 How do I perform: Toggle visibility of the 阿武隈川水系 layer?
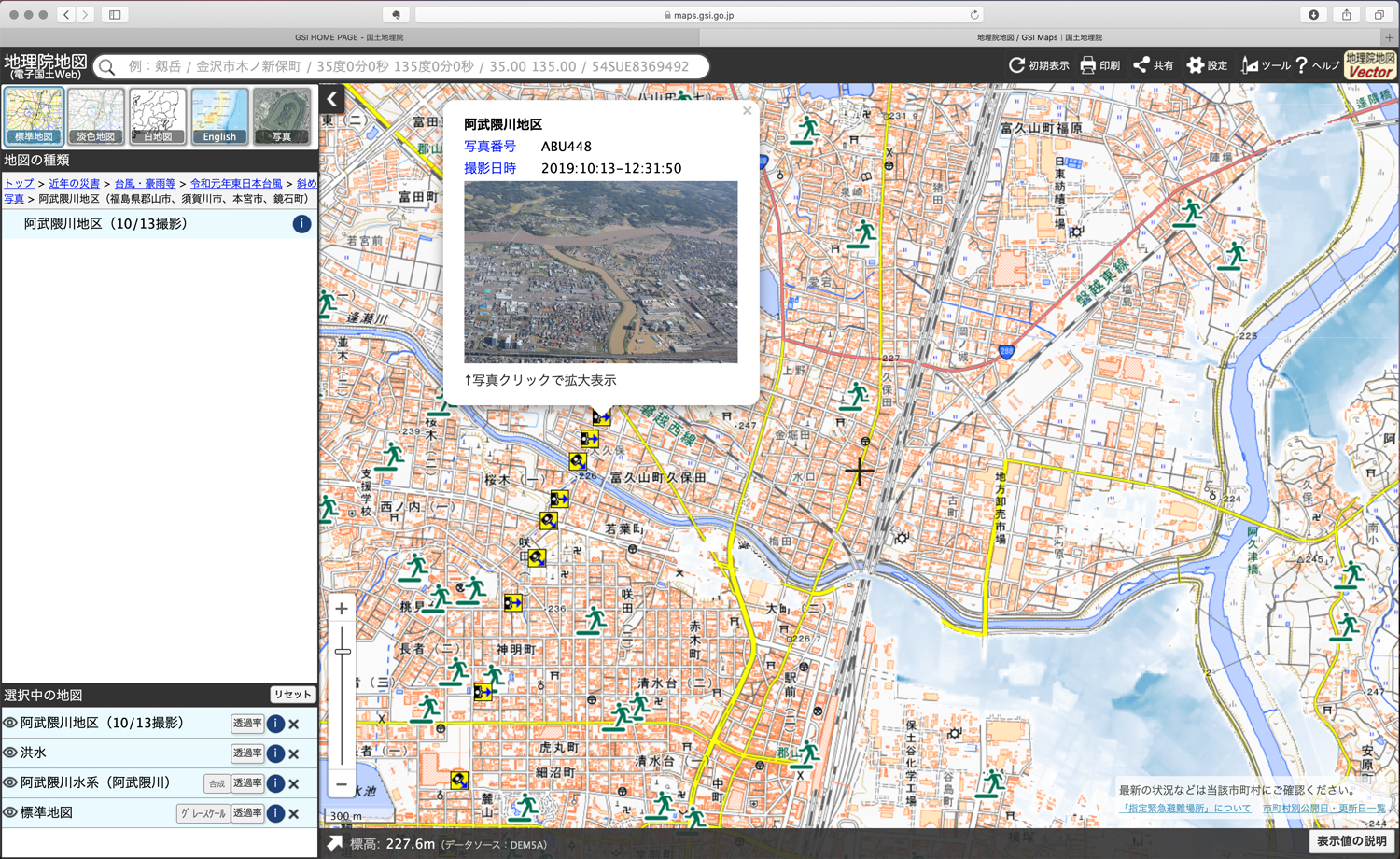[10, 782]
